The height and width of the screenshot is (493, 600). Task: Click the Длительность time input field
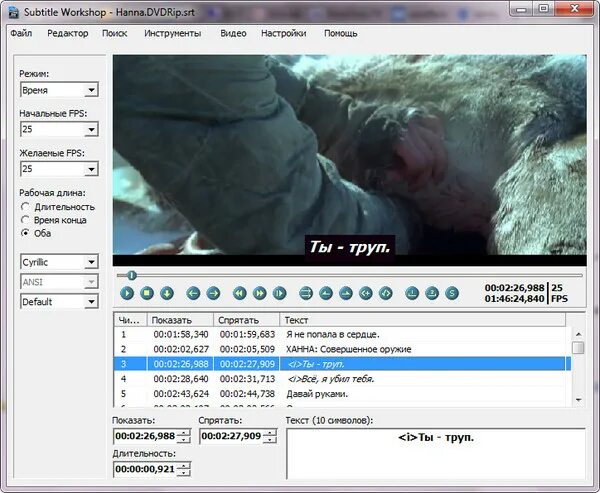[x=146, y=469]
